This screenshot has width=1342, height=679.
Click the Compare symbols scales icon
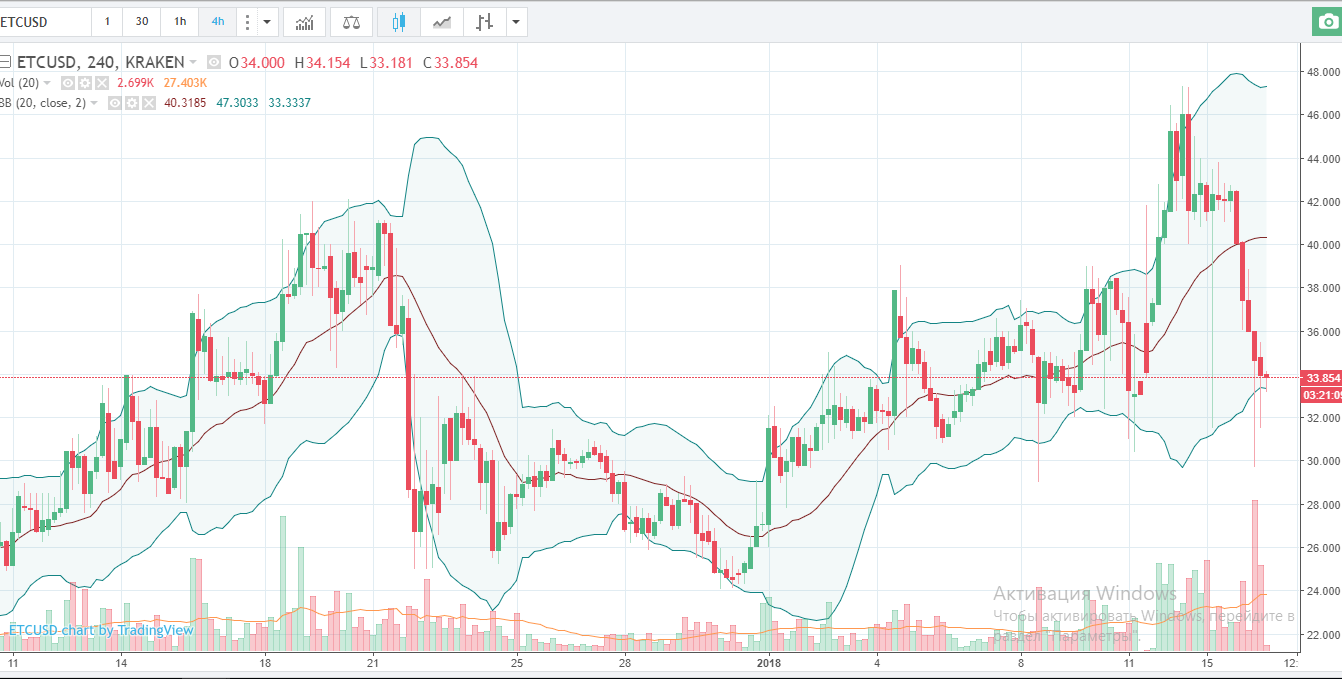click(x=351, y=21)
